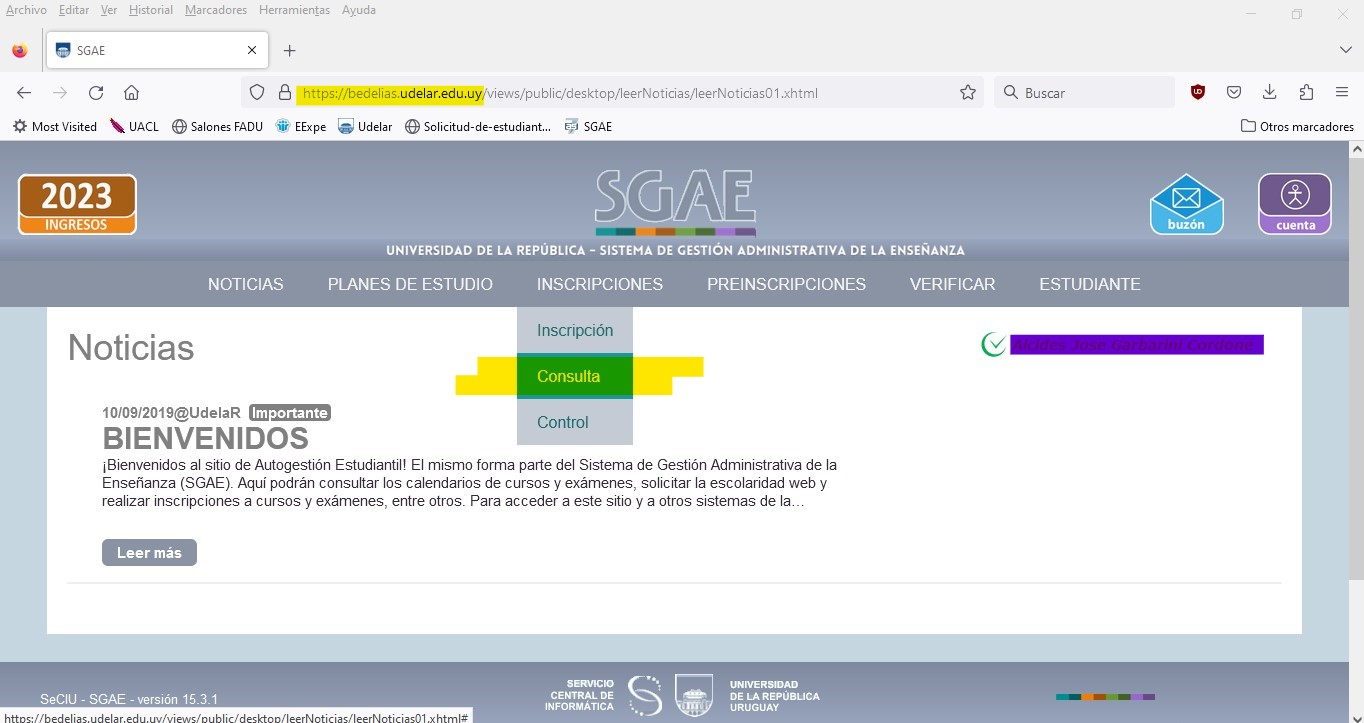Go to the NOTICIAS section
Image resolution: width=1364 pixels, height=723 pixels.
tap(246, 284)
